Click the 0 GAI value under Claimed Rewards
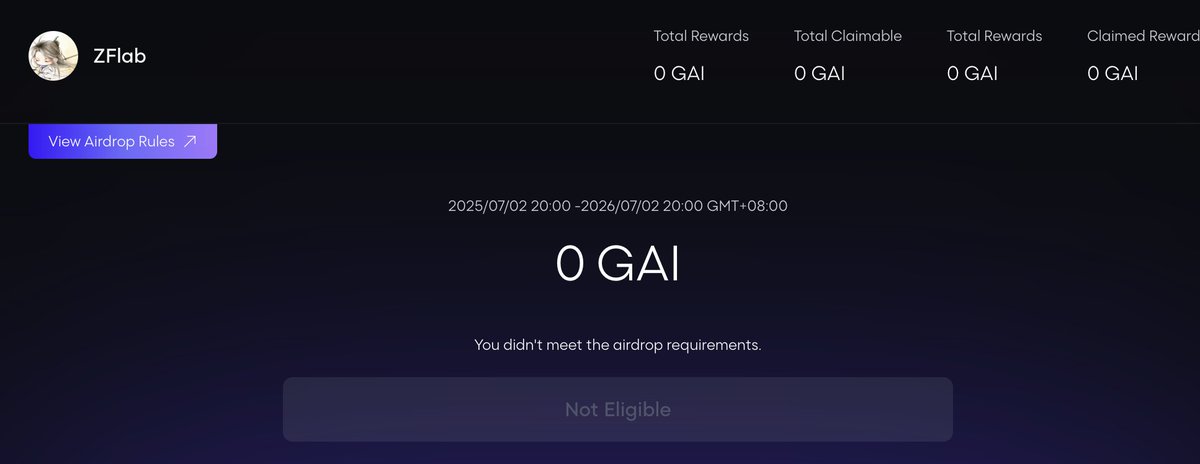1200x464 pixels. pyautogui.click(x=1113, y=73)
